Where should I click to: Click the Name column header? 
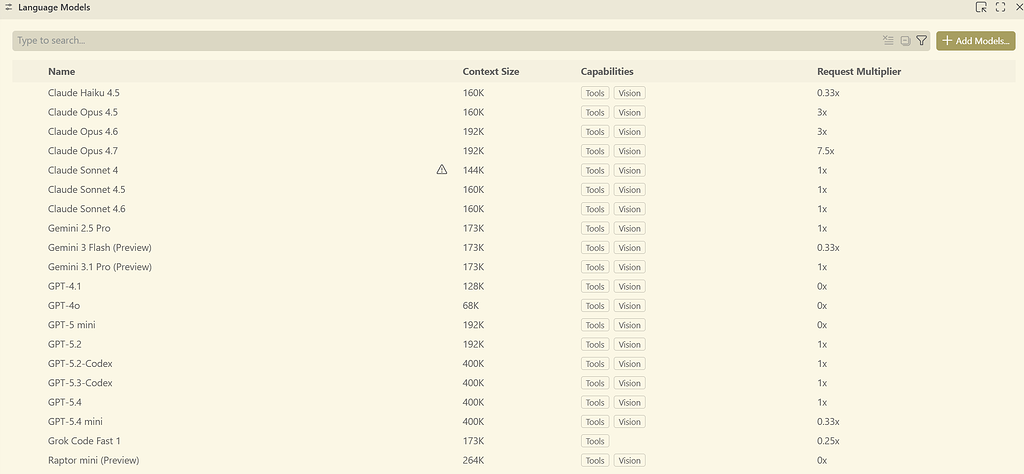coord(61,72)
